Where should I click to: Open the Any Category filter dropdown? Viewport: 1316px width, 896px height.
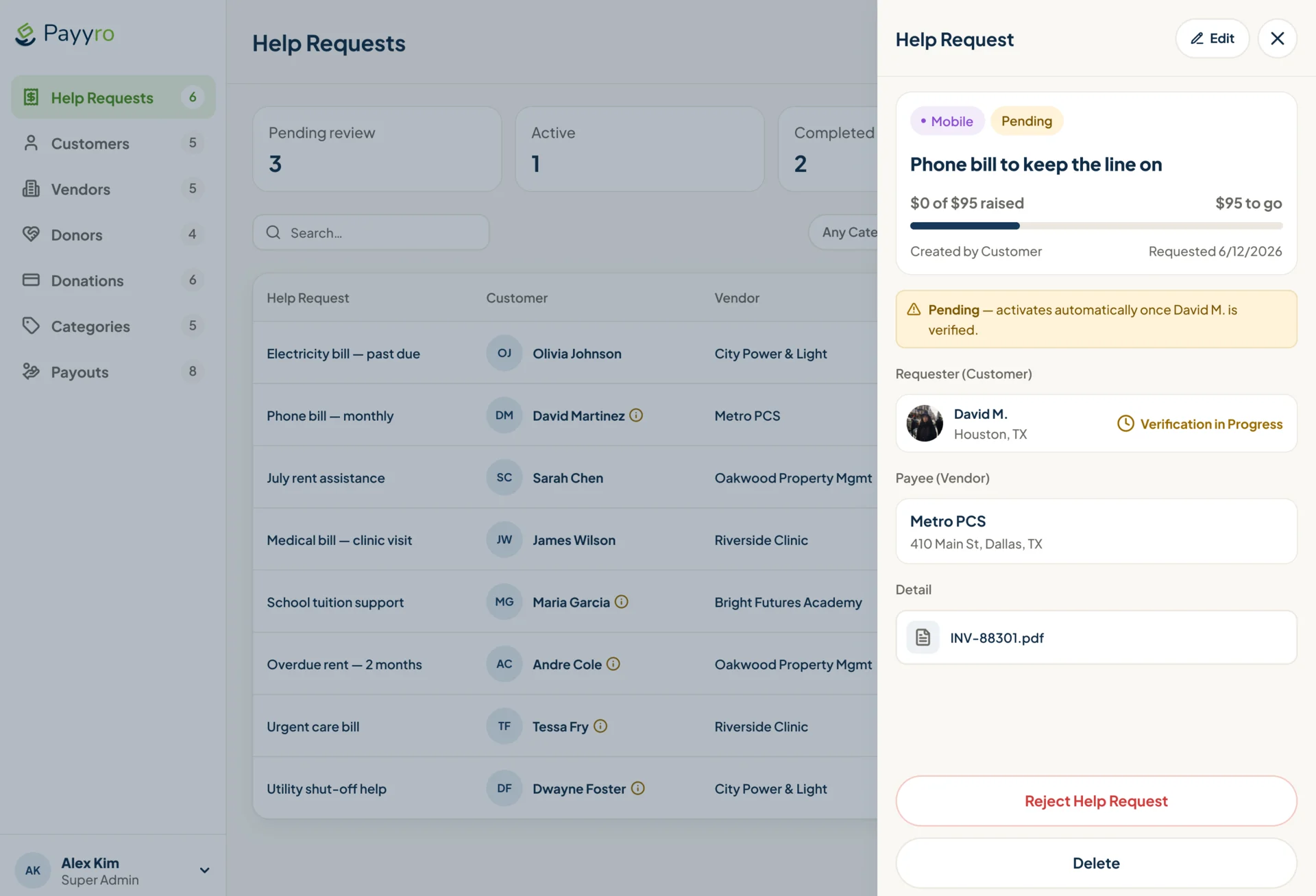[x=844, y=232]
